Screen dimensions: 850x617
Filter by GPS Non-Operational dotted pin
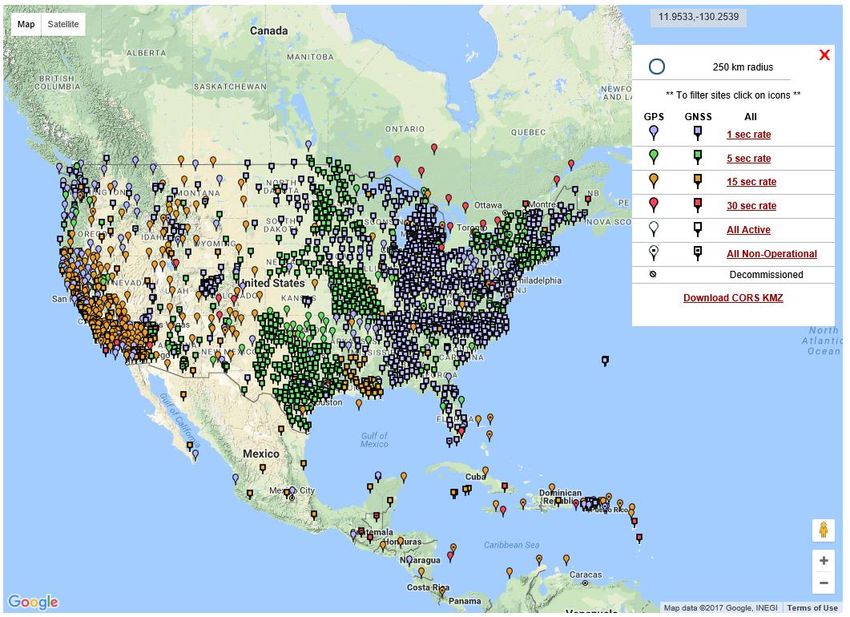(x=654, y=252)
